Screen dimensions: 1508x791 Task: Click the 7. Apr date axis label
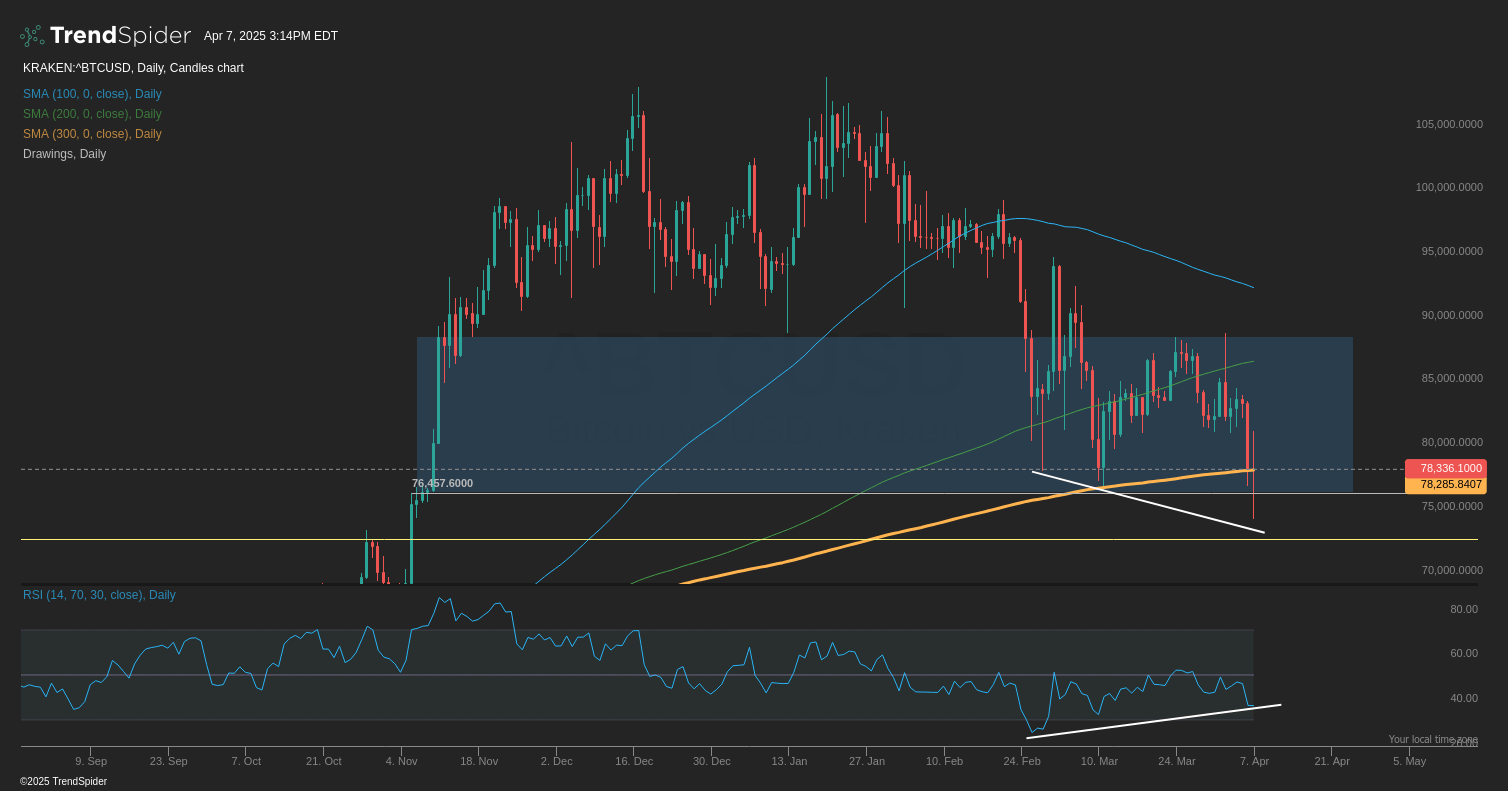coord(1255,761)
